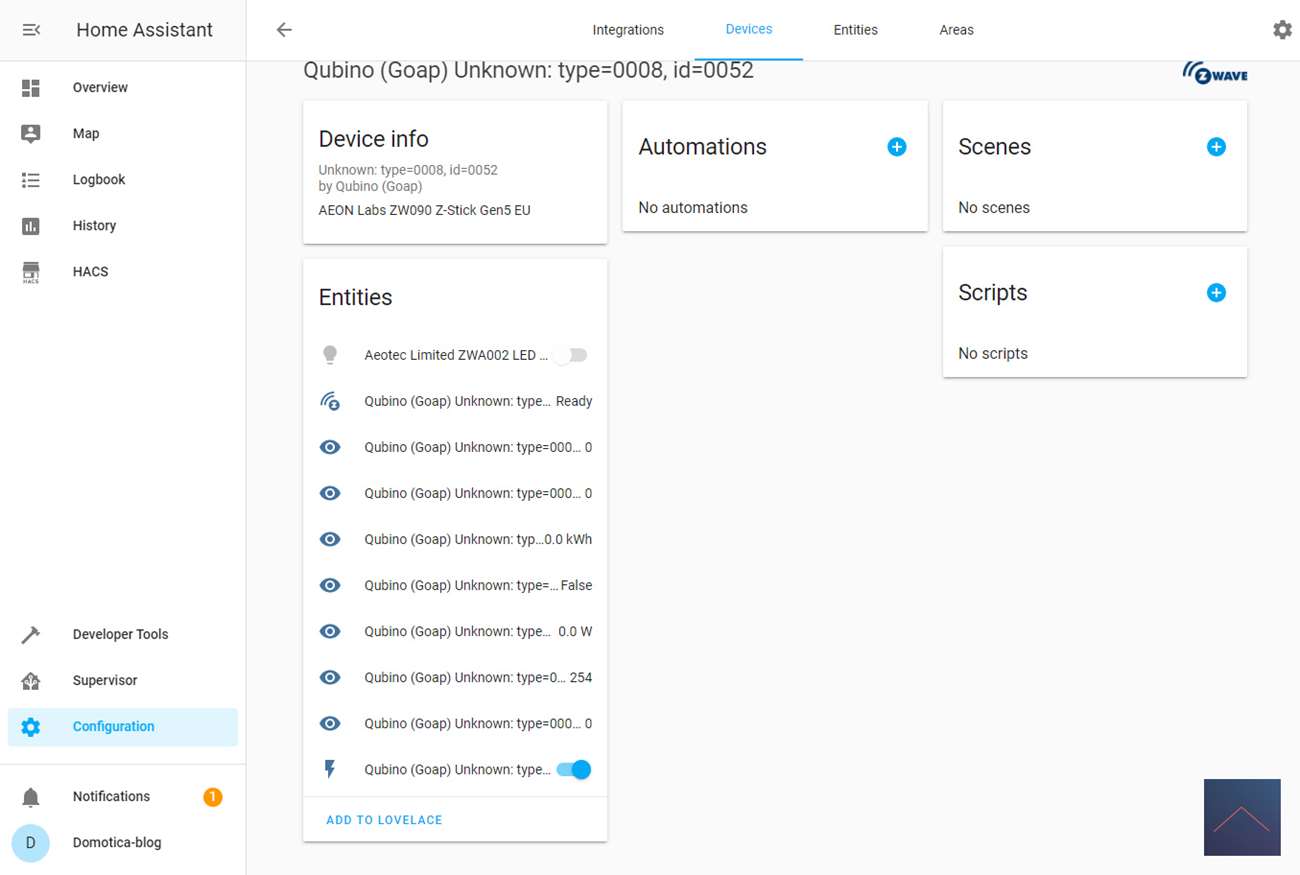This screenshot has height=875, width=1300.
Task: Click the scroll-to-top thumbnail in bottom corner
Action: [x=1242, y=817]
